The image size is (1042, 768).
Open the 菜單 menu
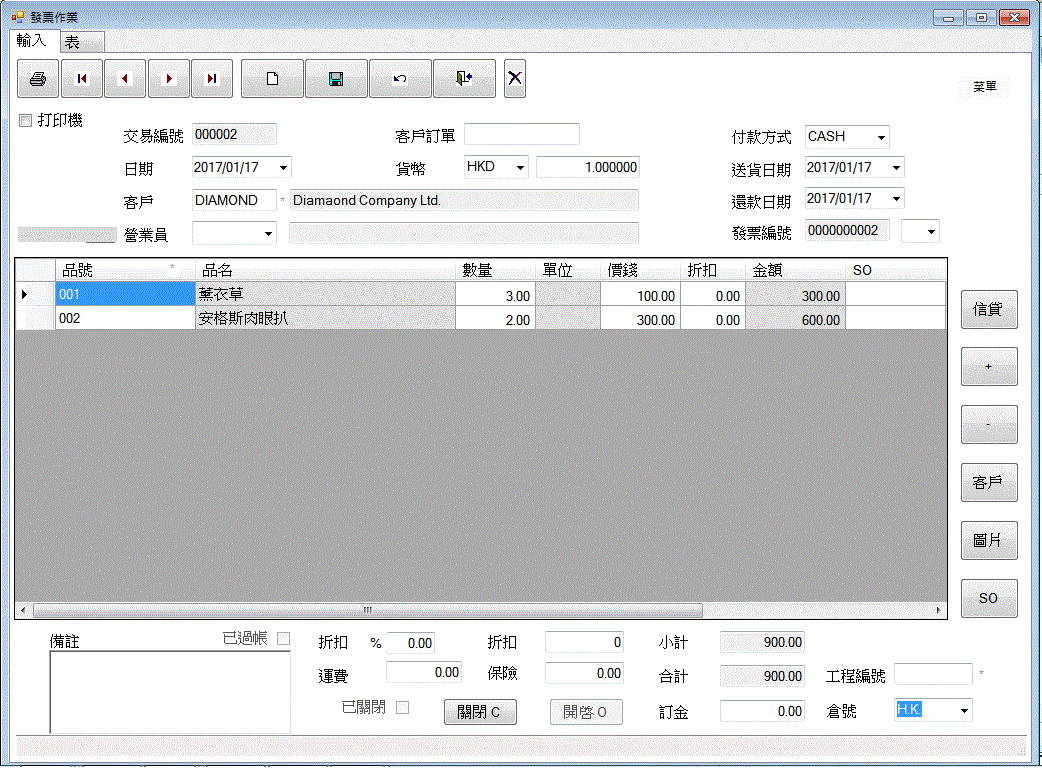(x=984, y=86)
